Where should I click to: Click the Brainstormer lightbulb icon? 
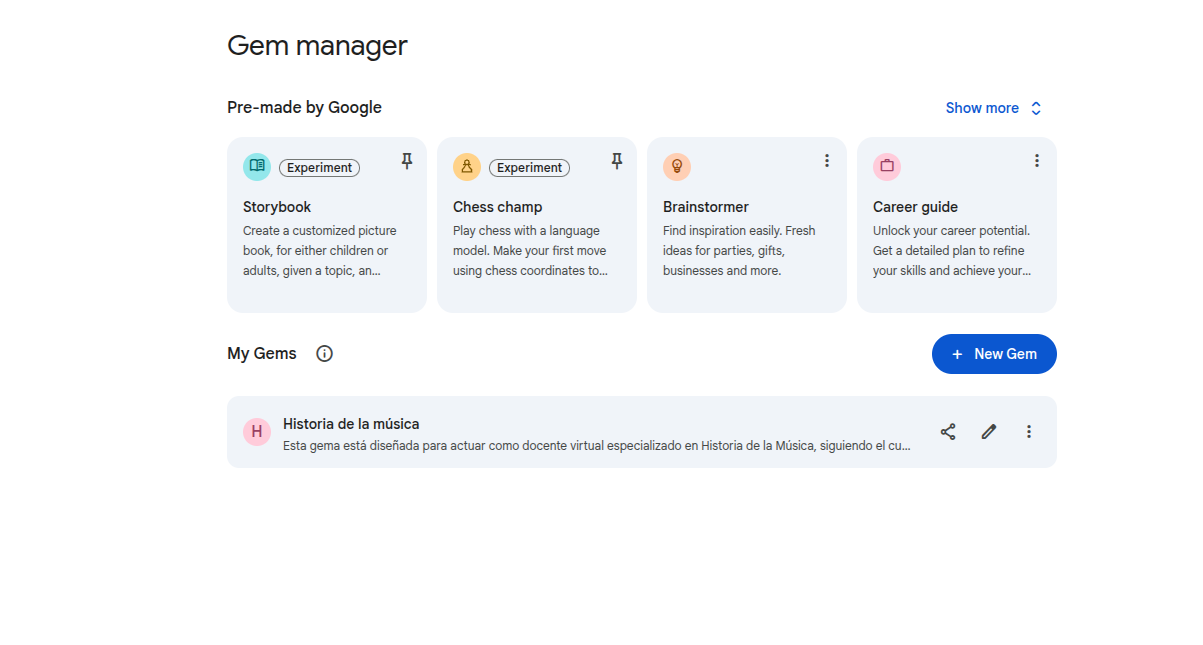click(x=677, y=167)
